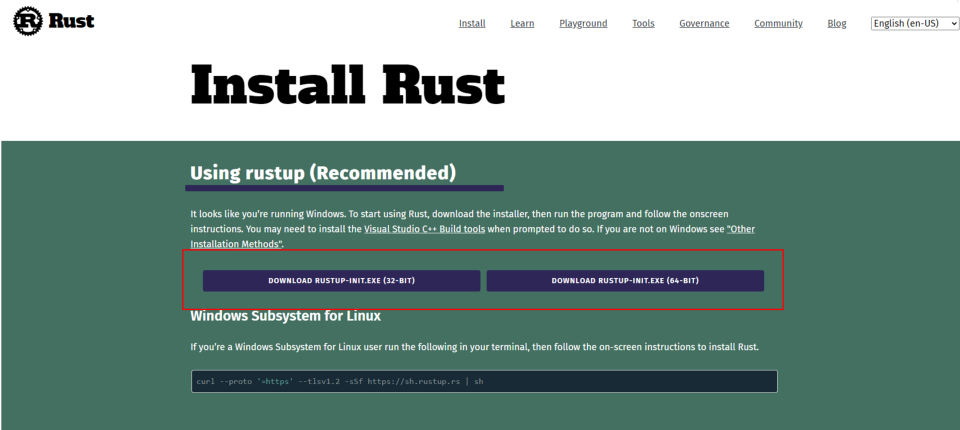
Task: Download rustup-init.exe 32-bit installer
Action: click(x=342, y=281)
